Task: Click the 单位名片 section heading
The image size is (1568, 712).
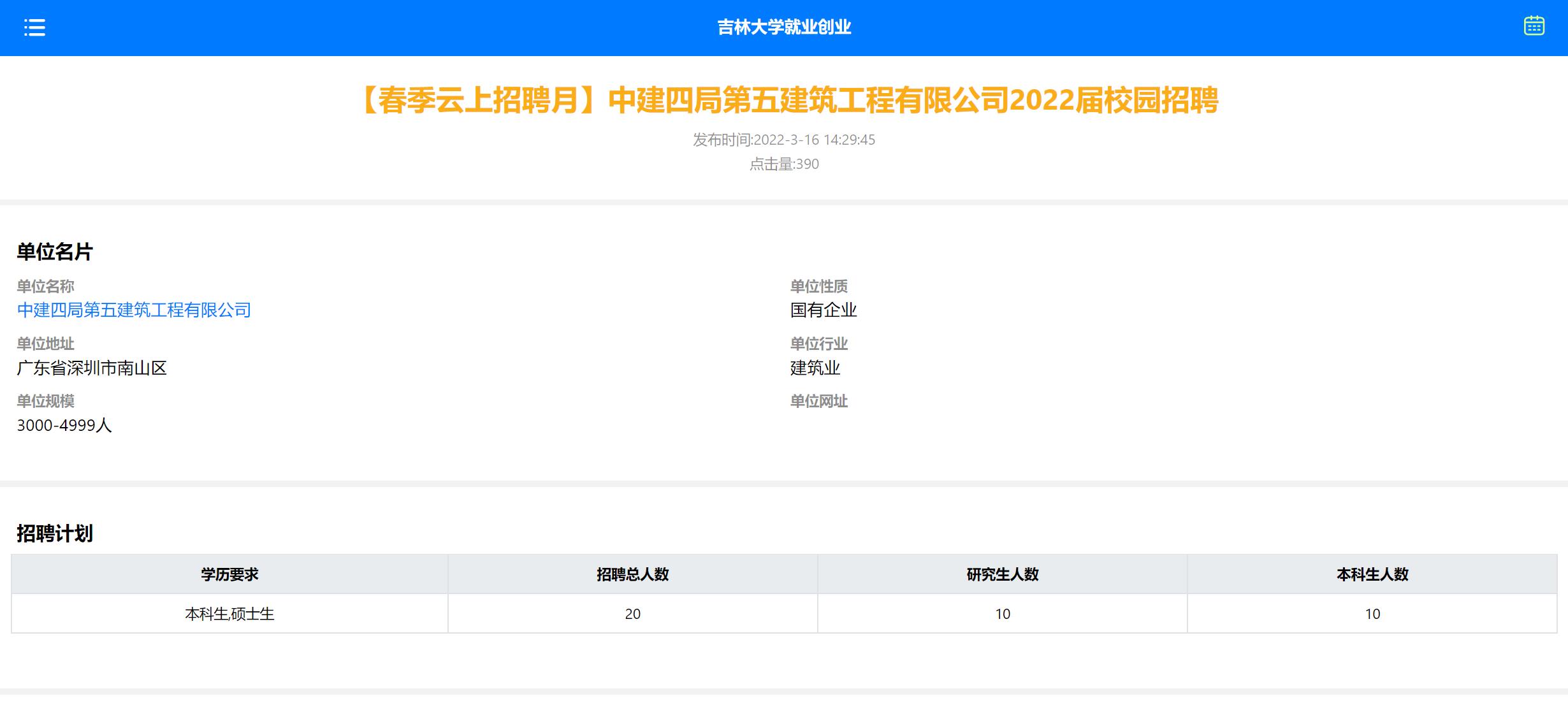Action: (x=55, y=252)
